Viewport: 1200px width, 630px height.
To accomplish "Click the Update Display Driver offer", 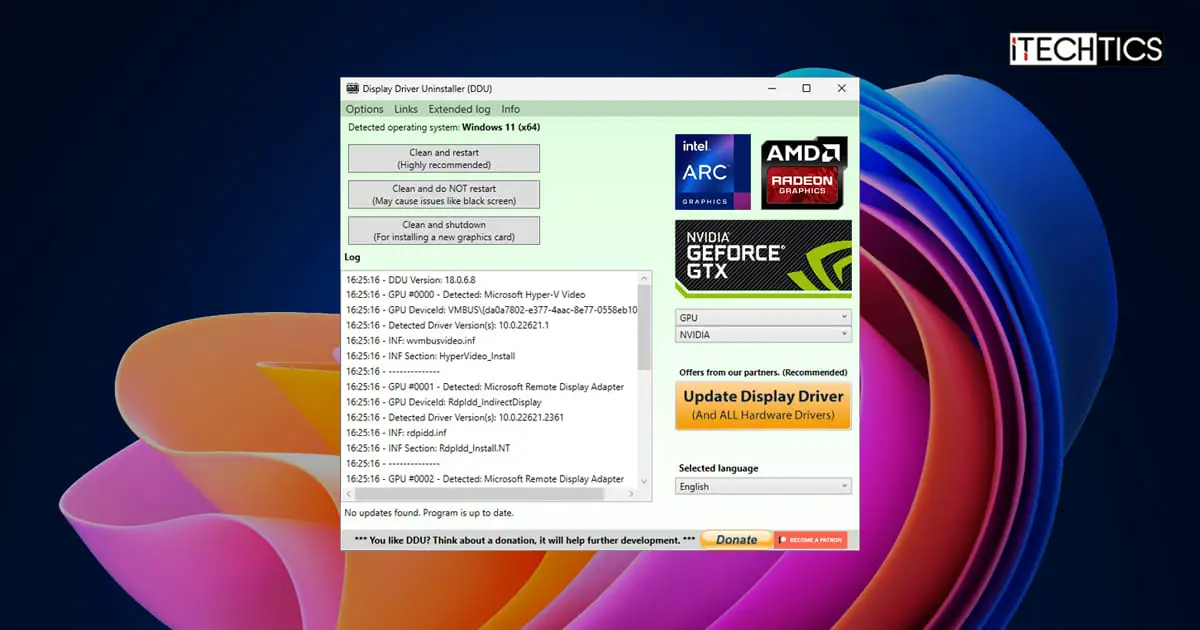I will (x=763, y=403).
